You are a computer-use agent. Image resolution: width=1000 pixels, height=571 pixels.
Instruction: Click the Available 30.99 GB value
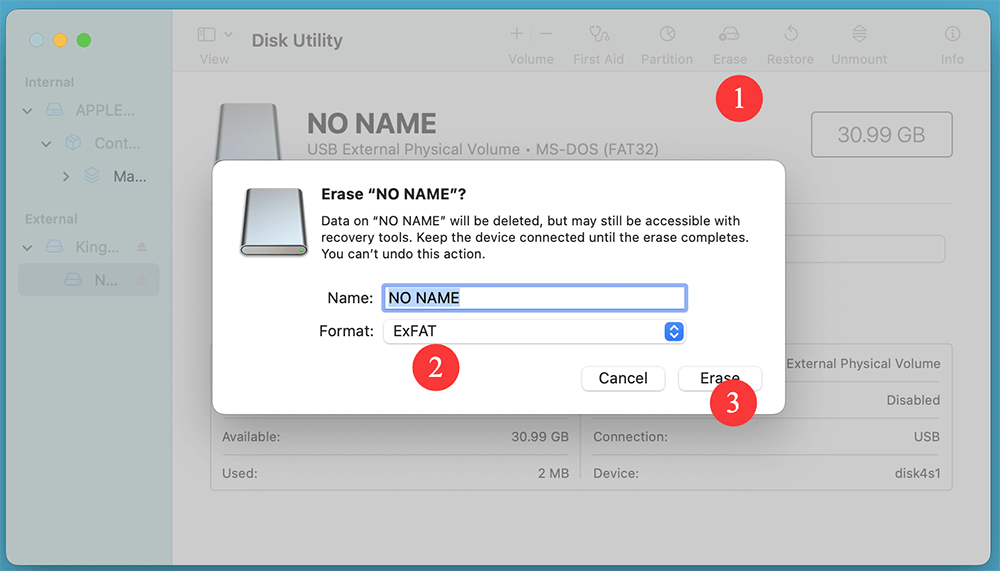tap(540, 437)
